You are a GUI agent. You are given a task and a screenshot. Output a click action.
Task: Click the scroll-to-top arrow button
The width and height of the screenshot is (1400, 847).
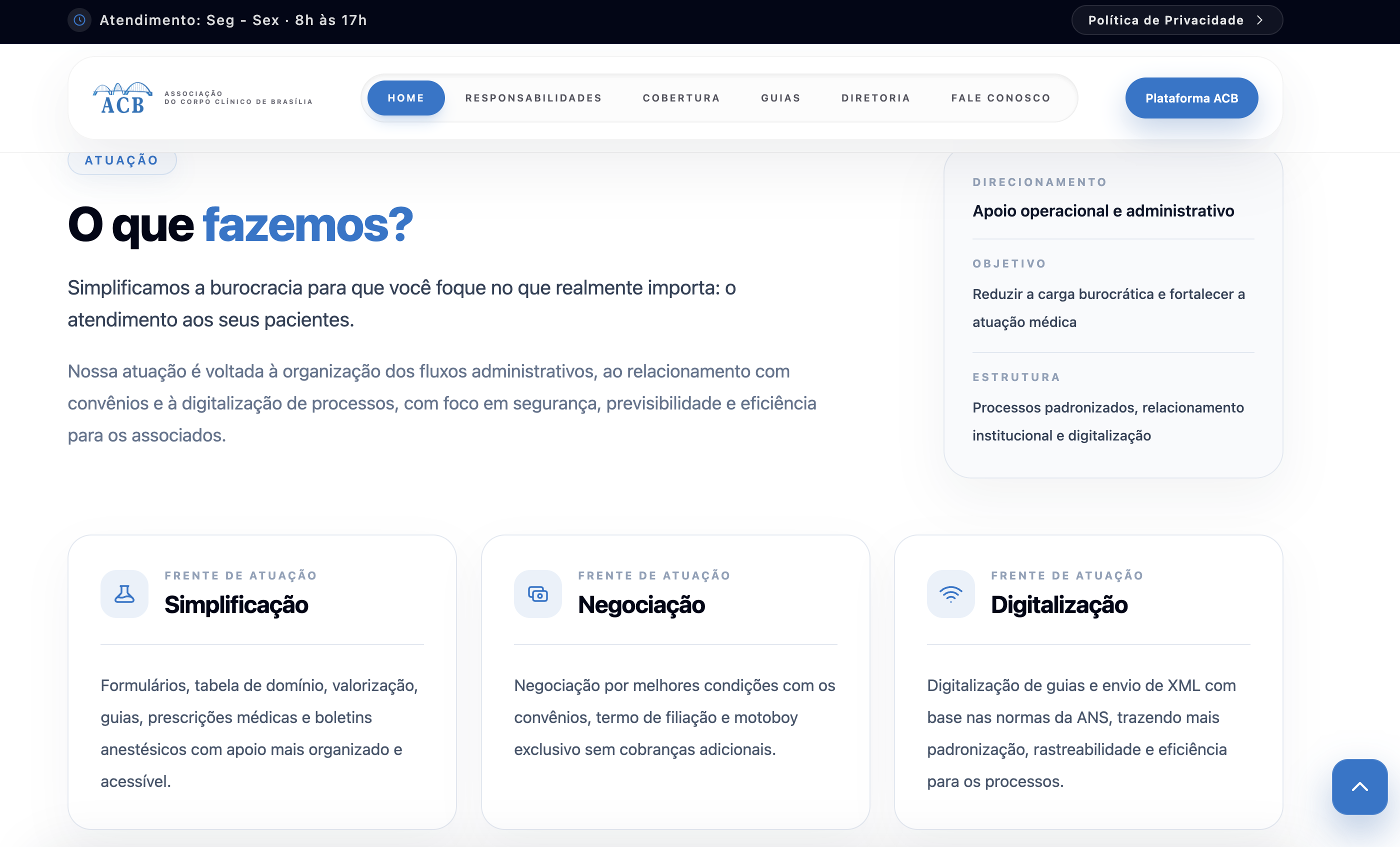point(1359,786)
